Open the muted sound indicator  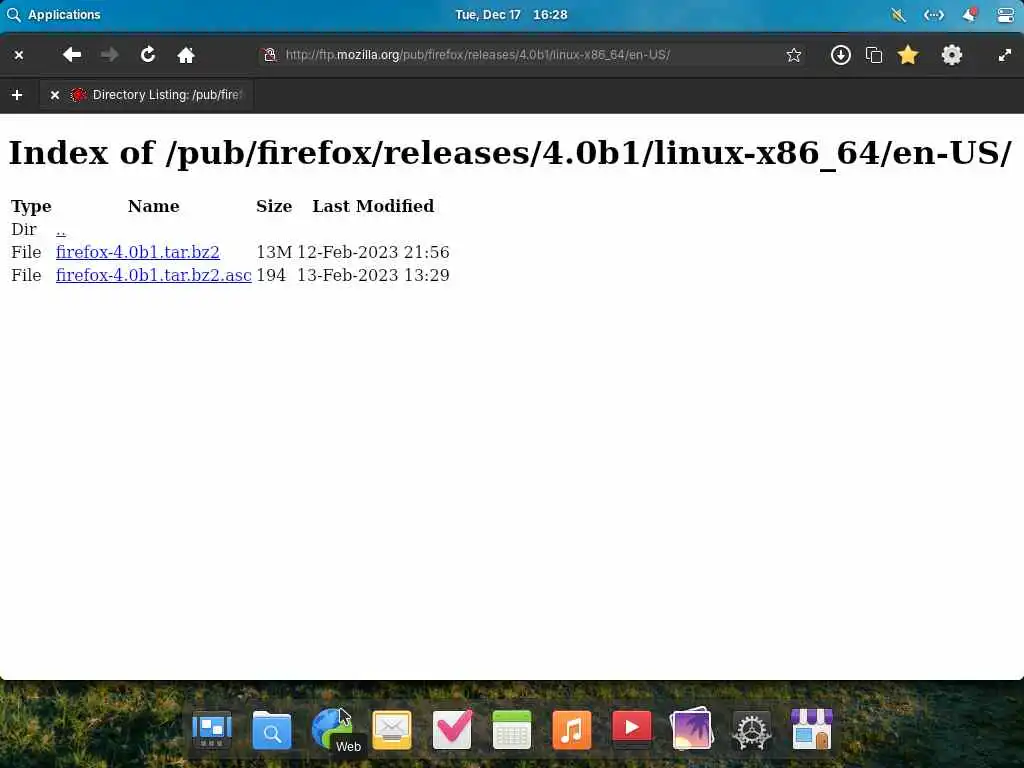[x=899, y=14]
